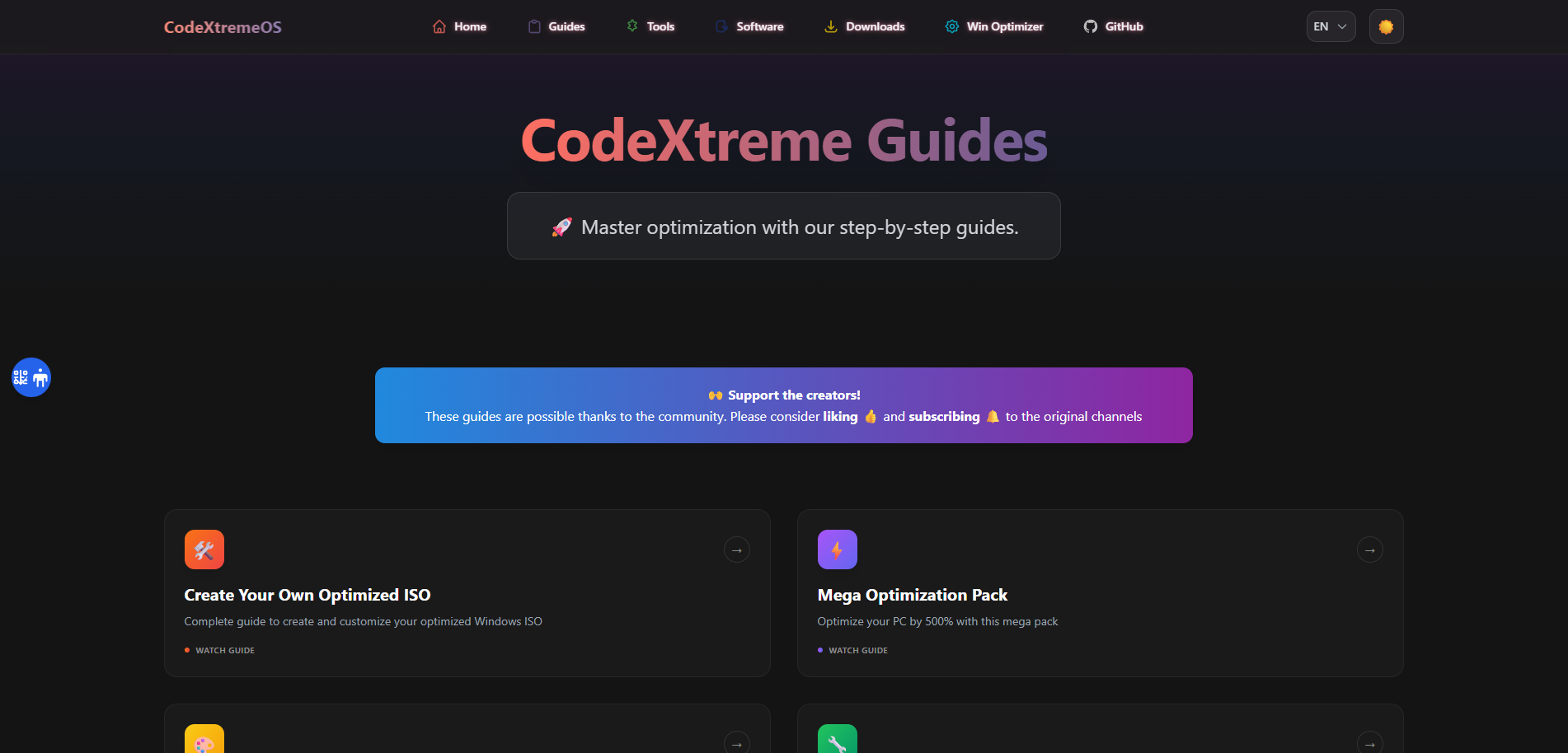The width and height of the screenshot is (1568, 753).
Task: Select the Software navigation item
Action: [749, 26]
